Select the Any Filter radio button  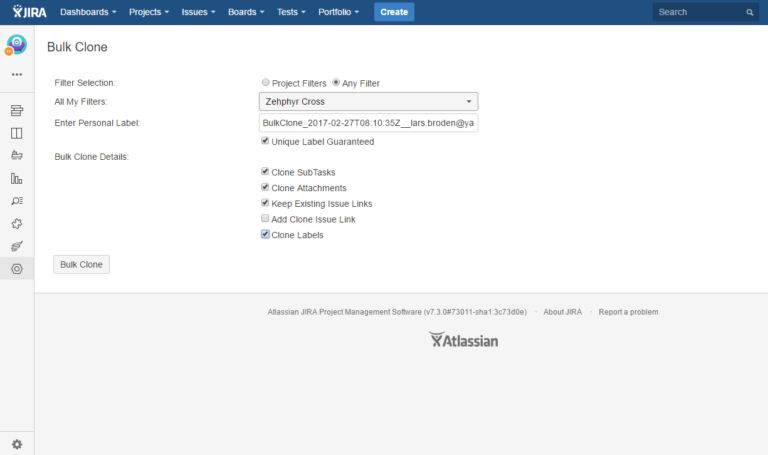336,82
